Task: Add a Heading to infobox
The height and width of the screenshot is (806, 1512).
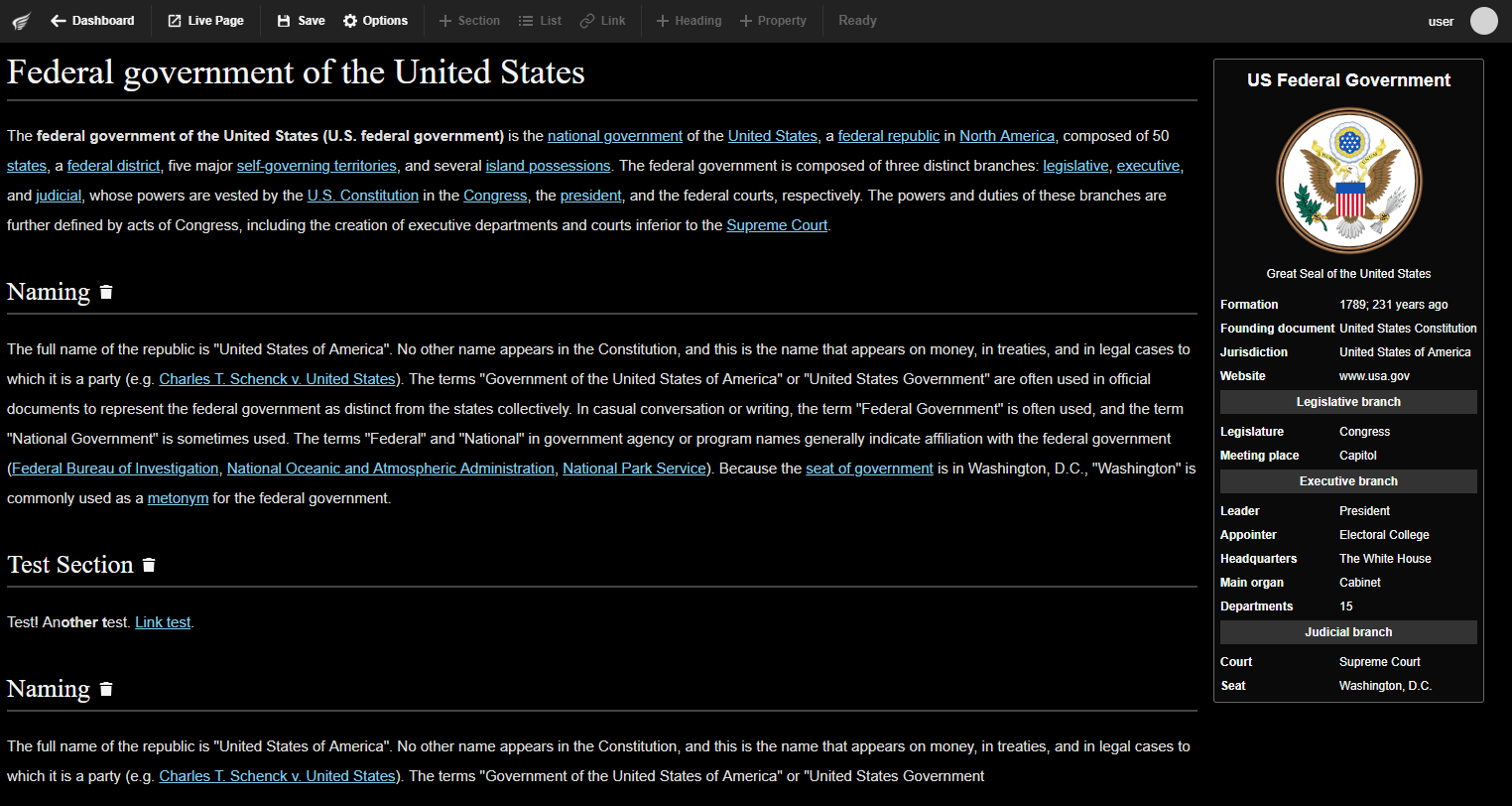Action: 689,21
